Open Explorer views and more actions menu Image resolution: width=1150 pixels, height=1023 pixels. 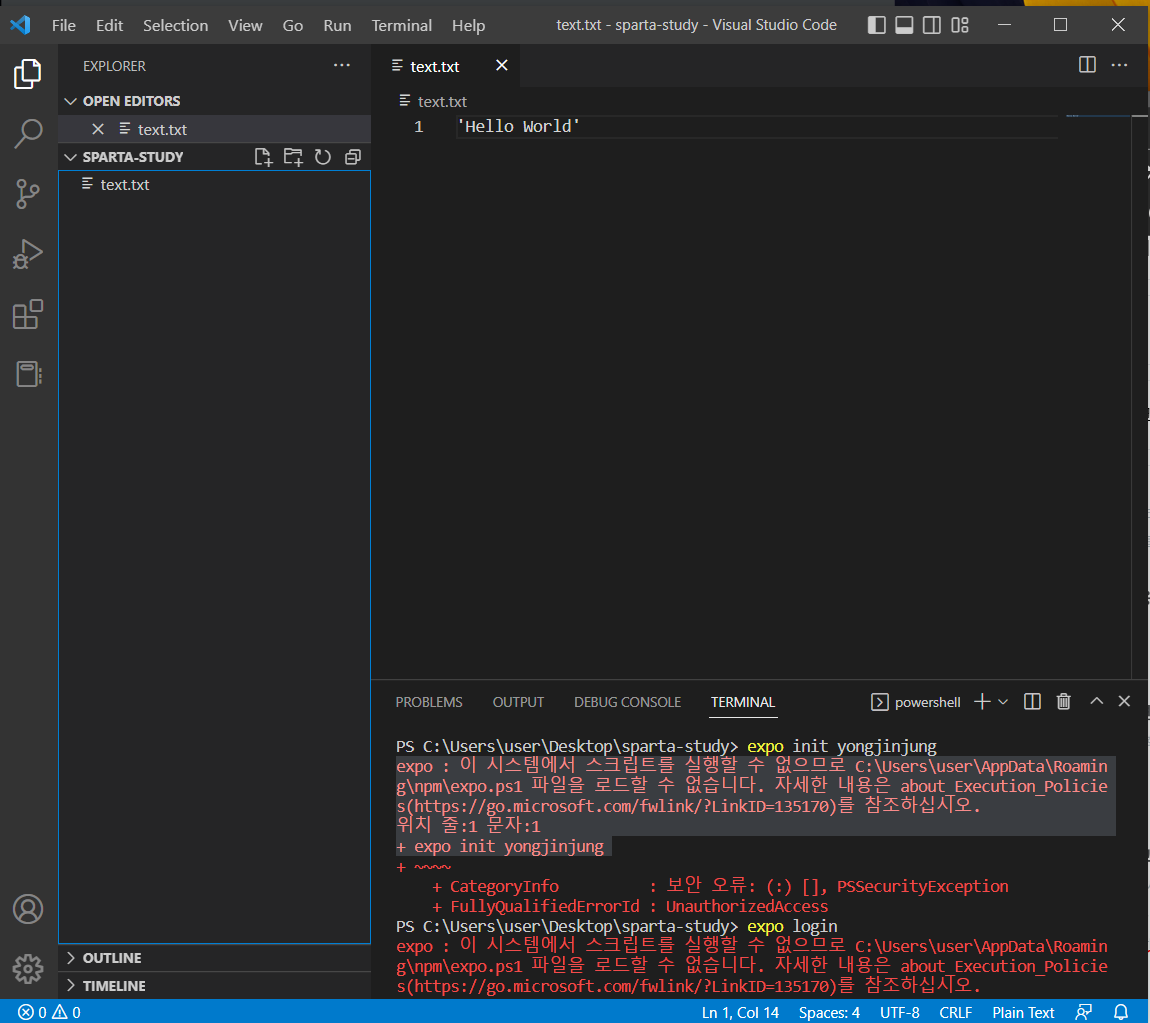coord(342,65)
